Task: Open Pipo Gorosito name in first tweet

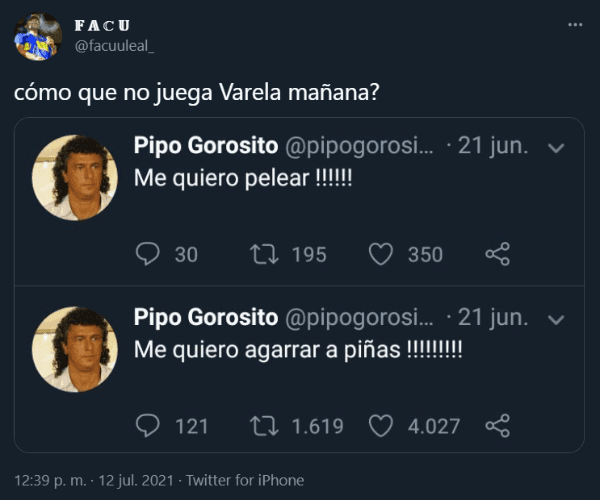Action: (206, 146)
